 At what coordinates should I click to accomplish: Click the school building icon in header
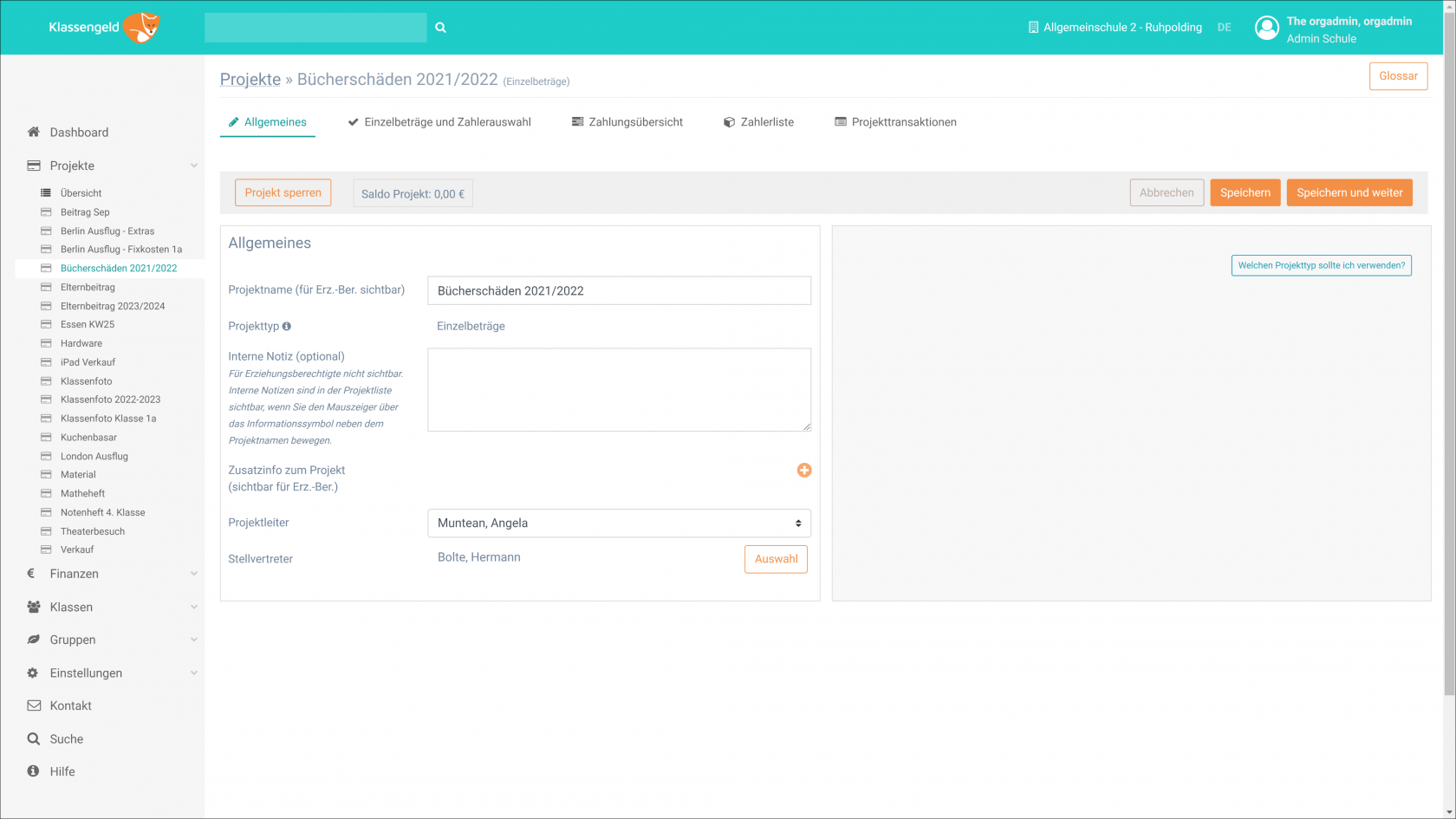pos(1033,28)
